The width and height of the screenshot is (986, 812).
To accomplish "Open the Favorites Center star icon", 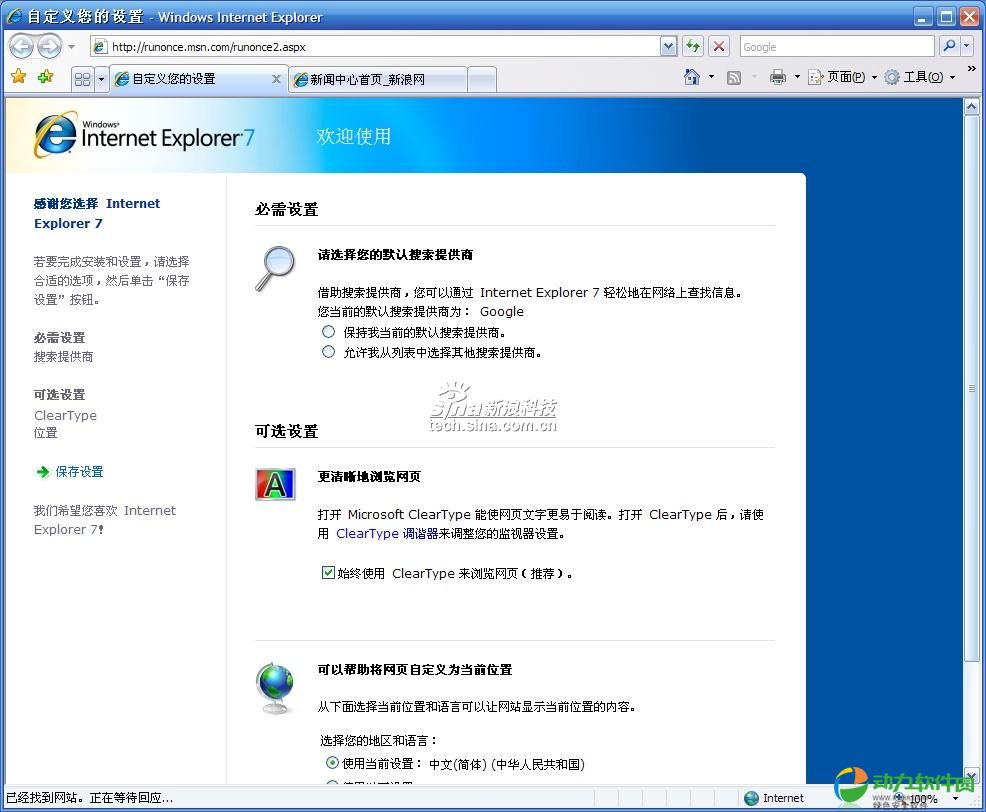I will pos(18,77).
